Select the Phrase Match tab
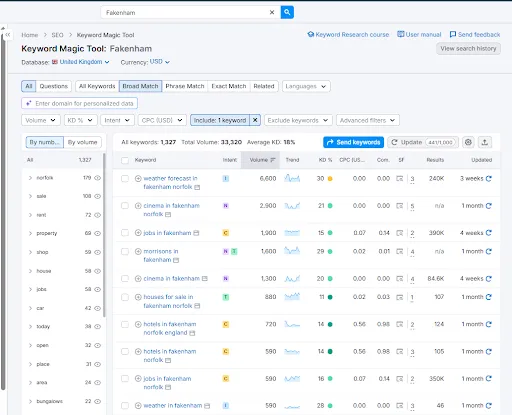The width and height of the screenshot is (512, 415). click(x=185, y=86)
